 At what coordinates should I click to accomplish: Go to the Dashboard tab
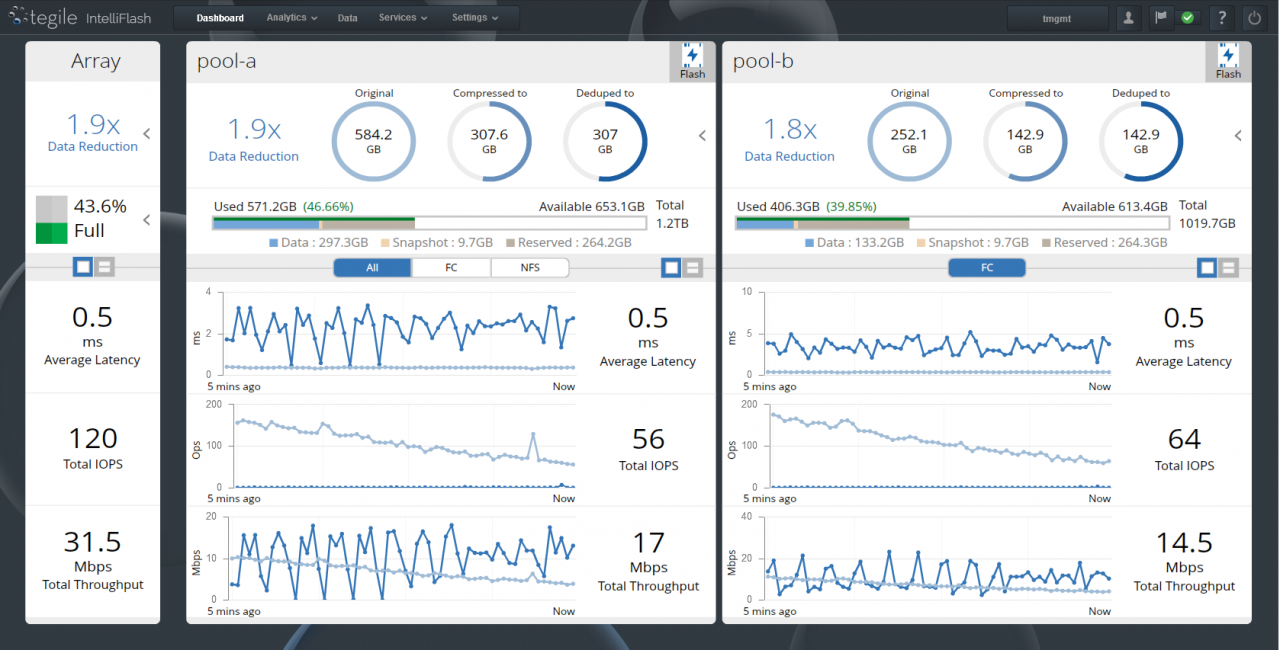[x=220, y=18]
